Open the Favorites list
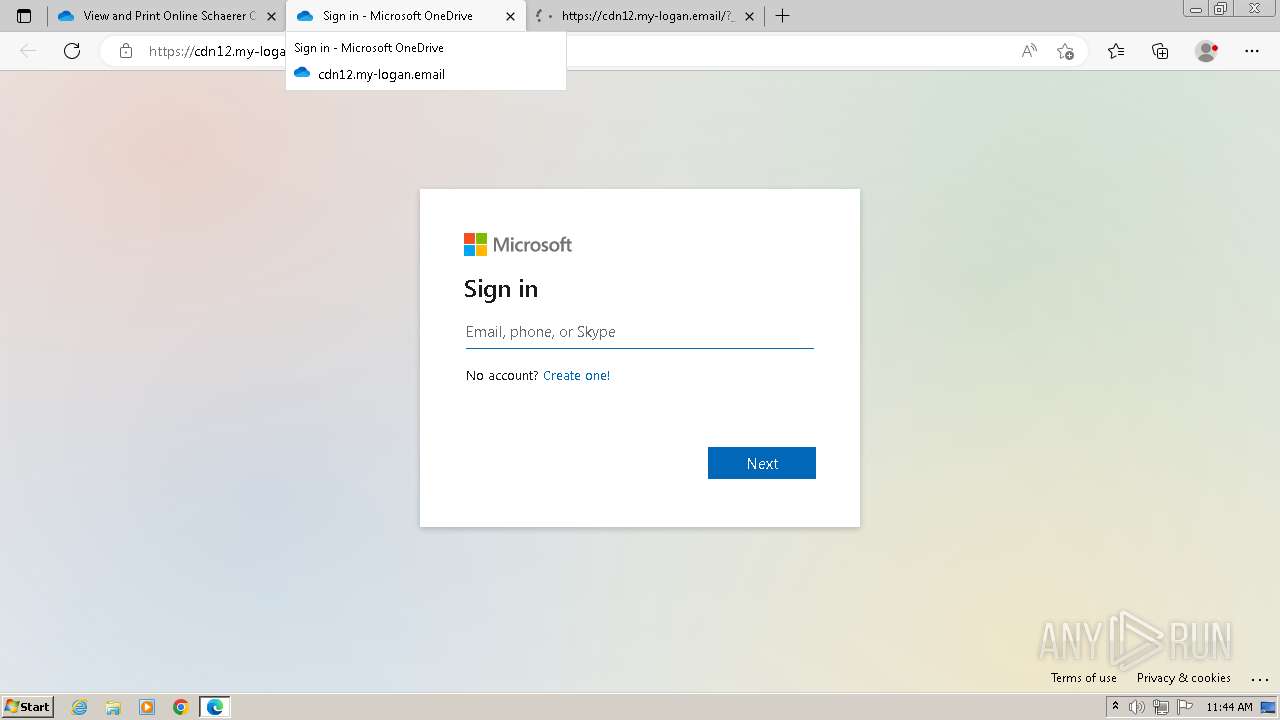Viewport: 1280px width, 720px height. (x=1116, y=51)
